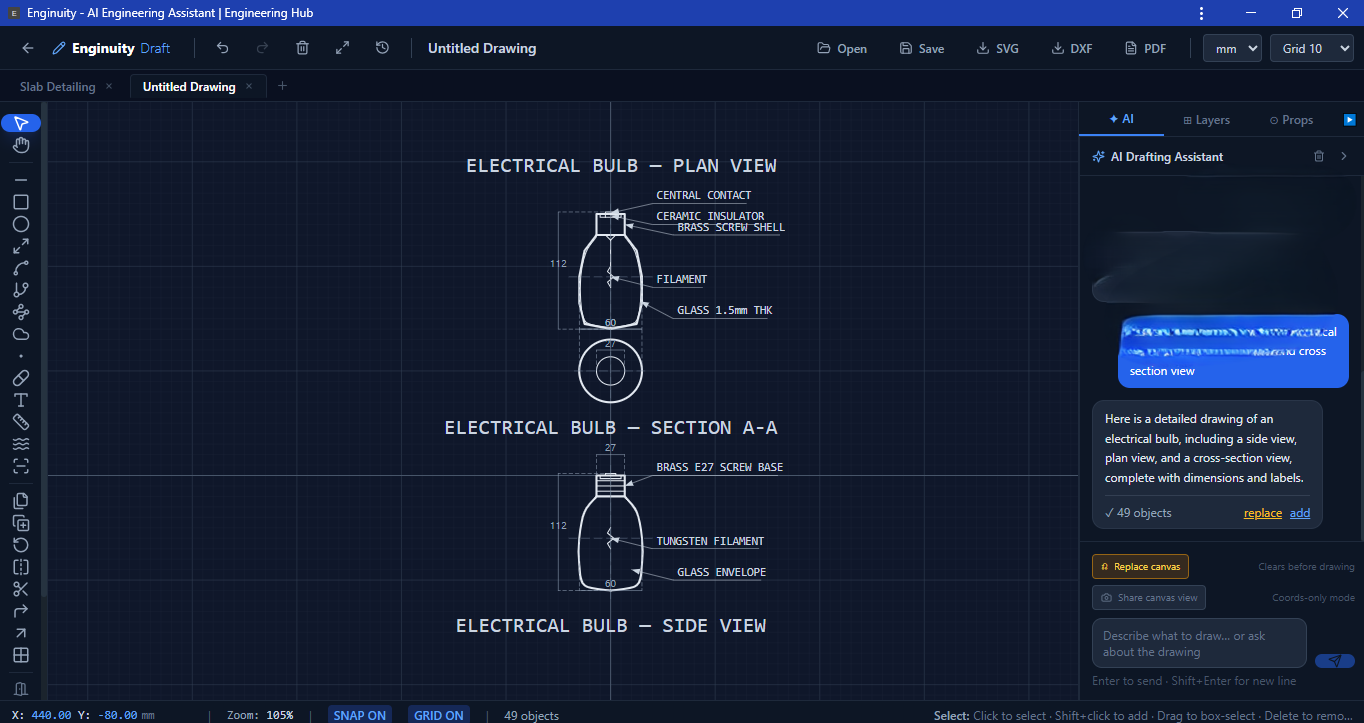This screenshot has width=1364, height=723.
Task: Focus the Describe what to draw input
Action: coord(1199,643)
